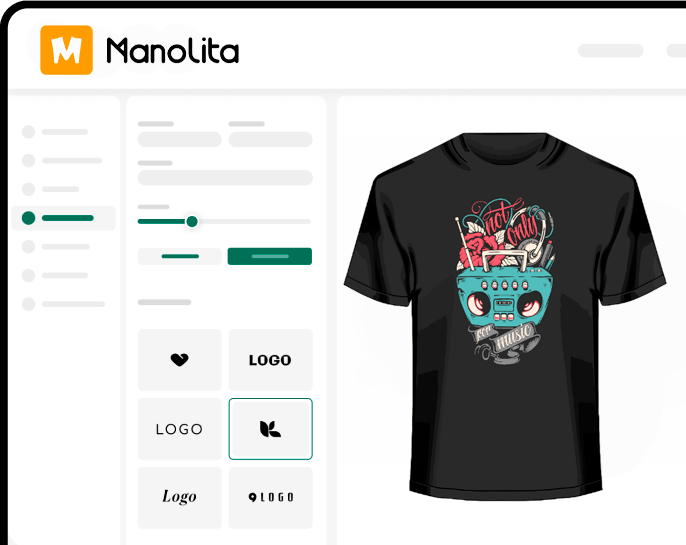
Task: Choose the italic serif Logo tile
Action: tap(179, 497)
